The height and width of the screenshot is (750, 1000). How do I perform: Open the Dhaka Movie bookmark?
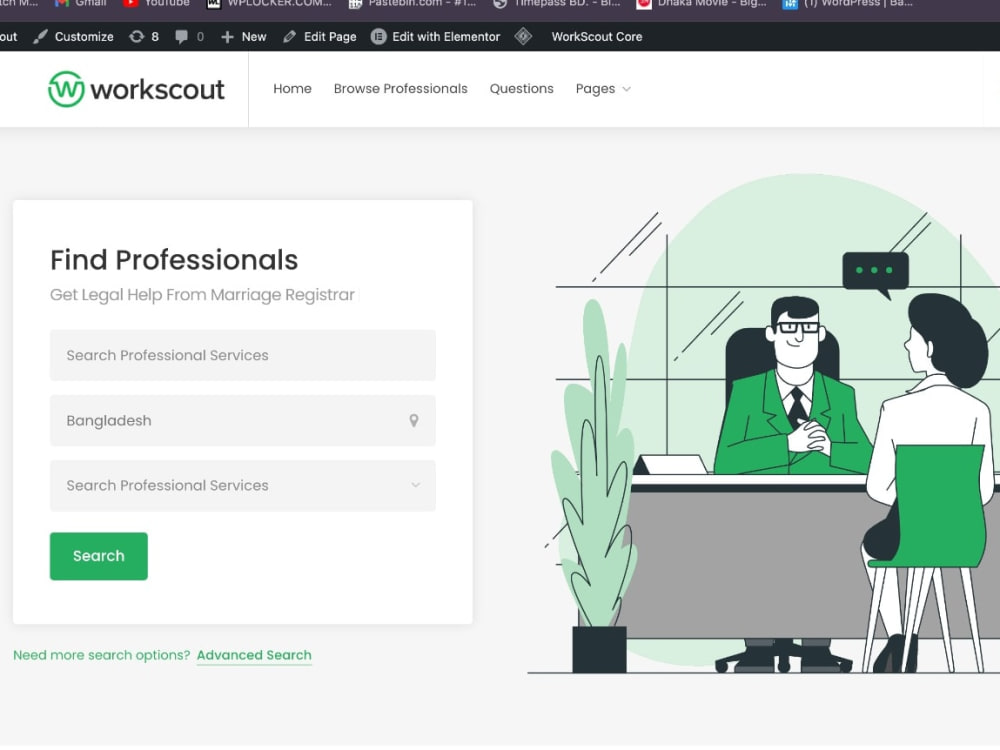point(702,3)
